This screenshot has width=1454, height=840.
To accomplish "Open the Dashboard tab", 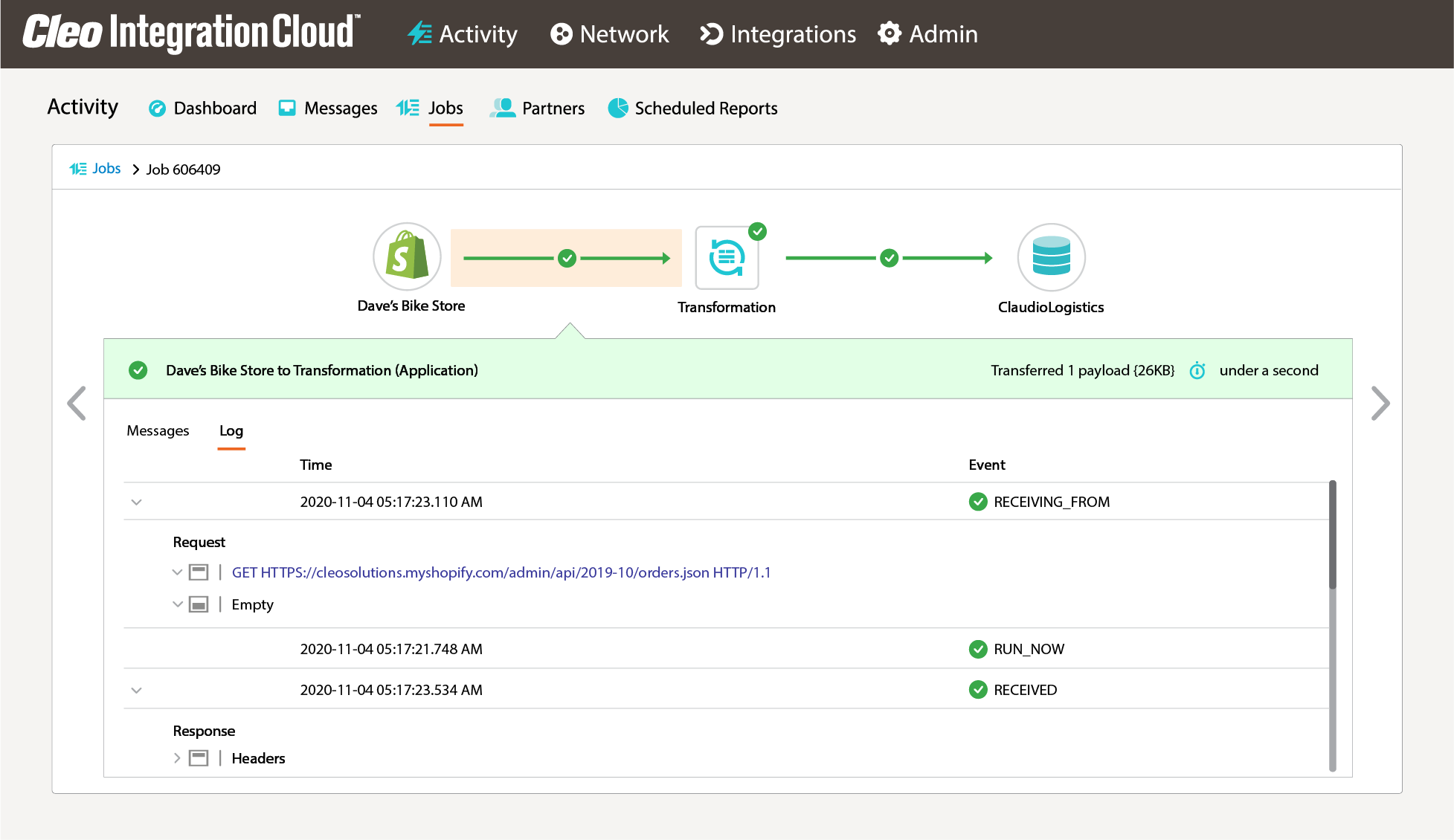I will 202,109.
